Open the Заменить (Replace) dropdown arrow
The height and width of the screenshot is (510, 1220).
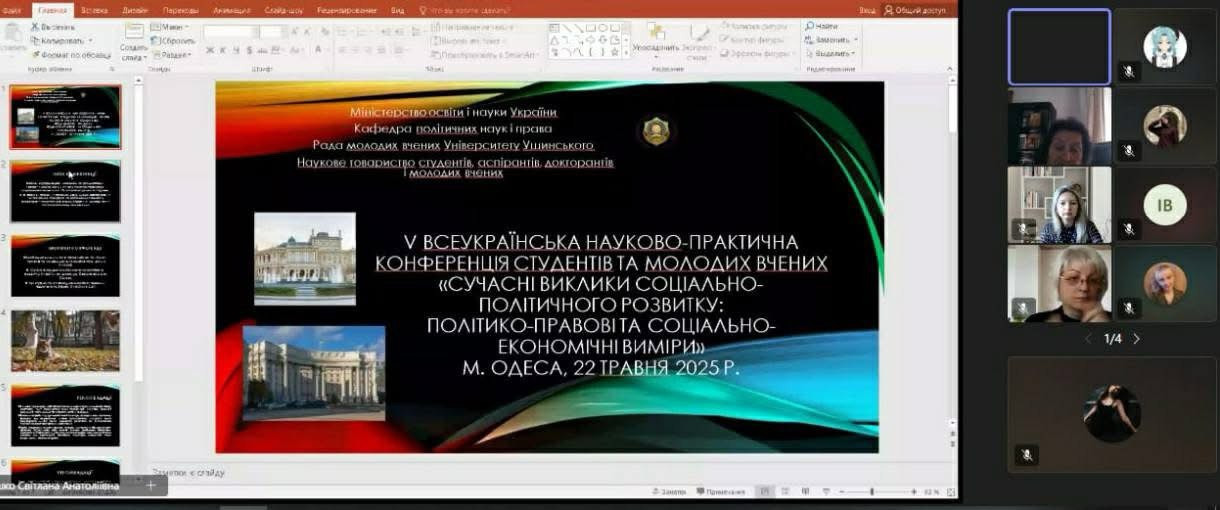856,40
